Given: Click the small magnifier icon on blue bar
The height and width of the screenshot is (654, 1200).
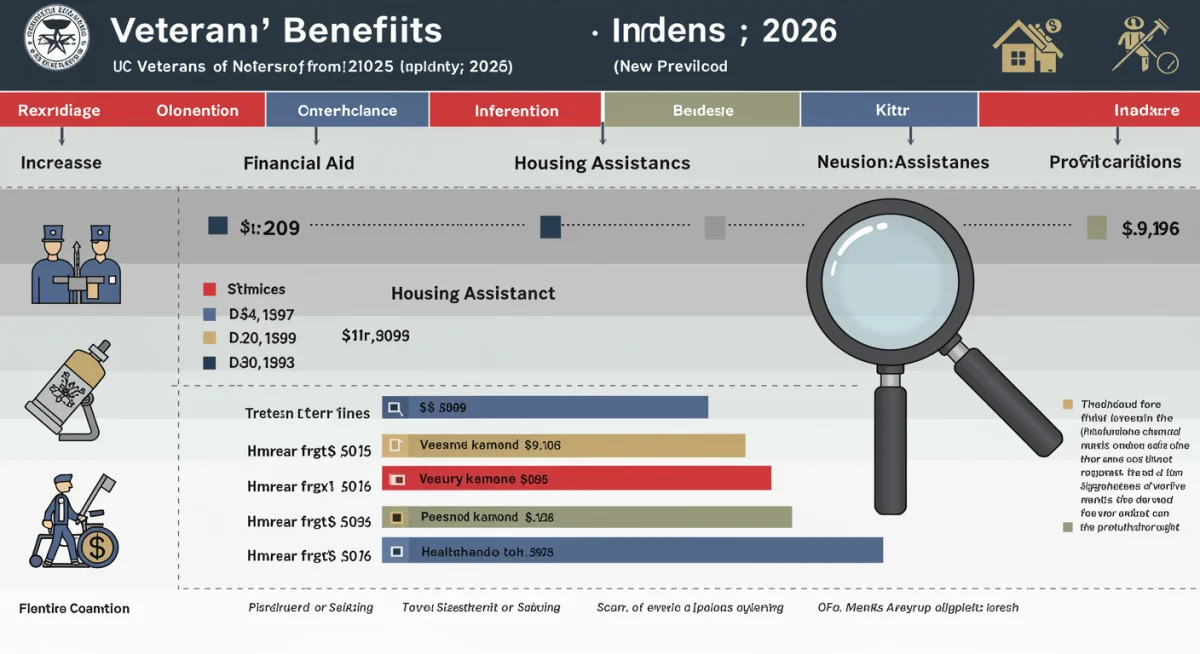Looking at the screenshot, I should 393,406.
